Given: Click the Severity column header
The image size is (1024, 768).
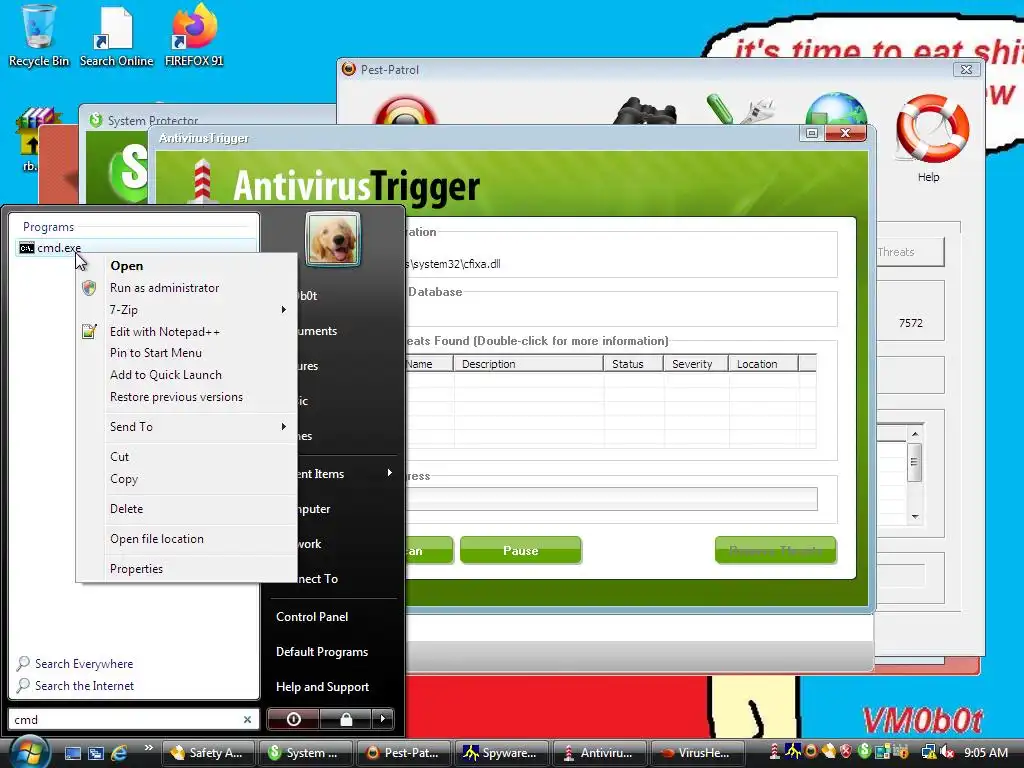Looking at the screenshot, I should [696, 364].
